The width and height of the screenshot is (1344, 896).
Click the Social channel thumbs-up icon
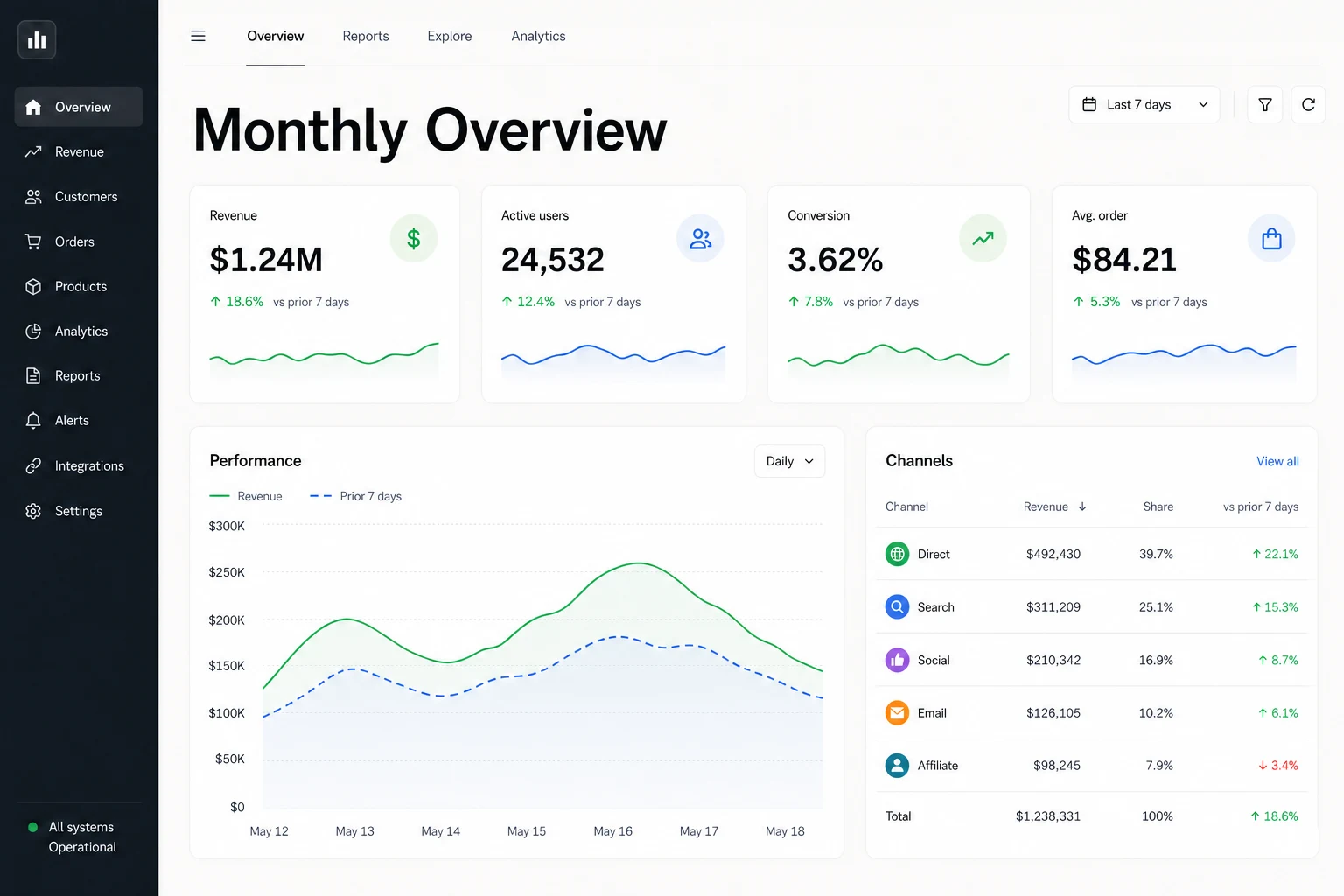(x=897, y=660)
